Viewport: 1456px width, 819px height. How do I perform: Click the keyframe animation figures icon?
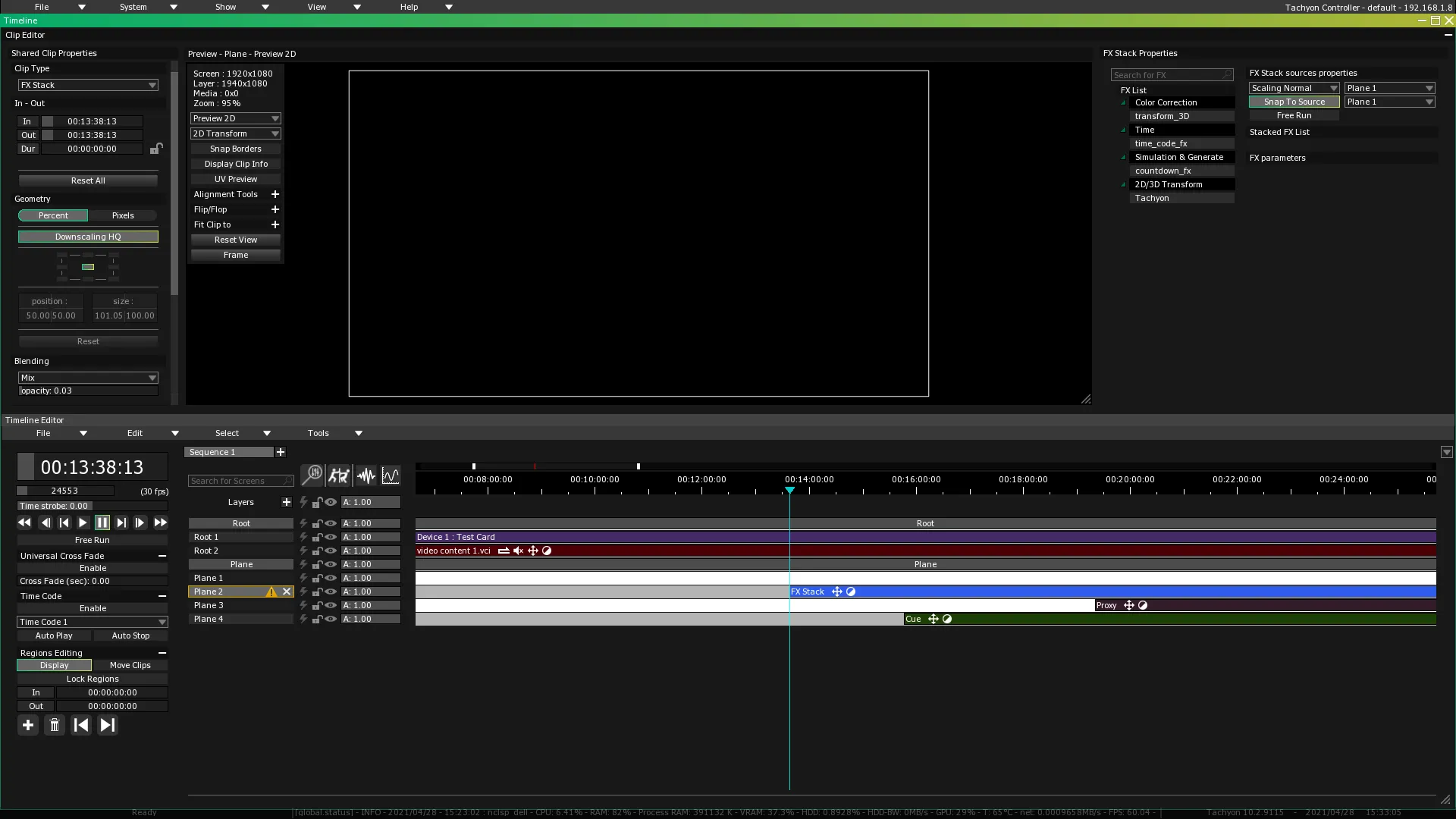coord(339,475)
